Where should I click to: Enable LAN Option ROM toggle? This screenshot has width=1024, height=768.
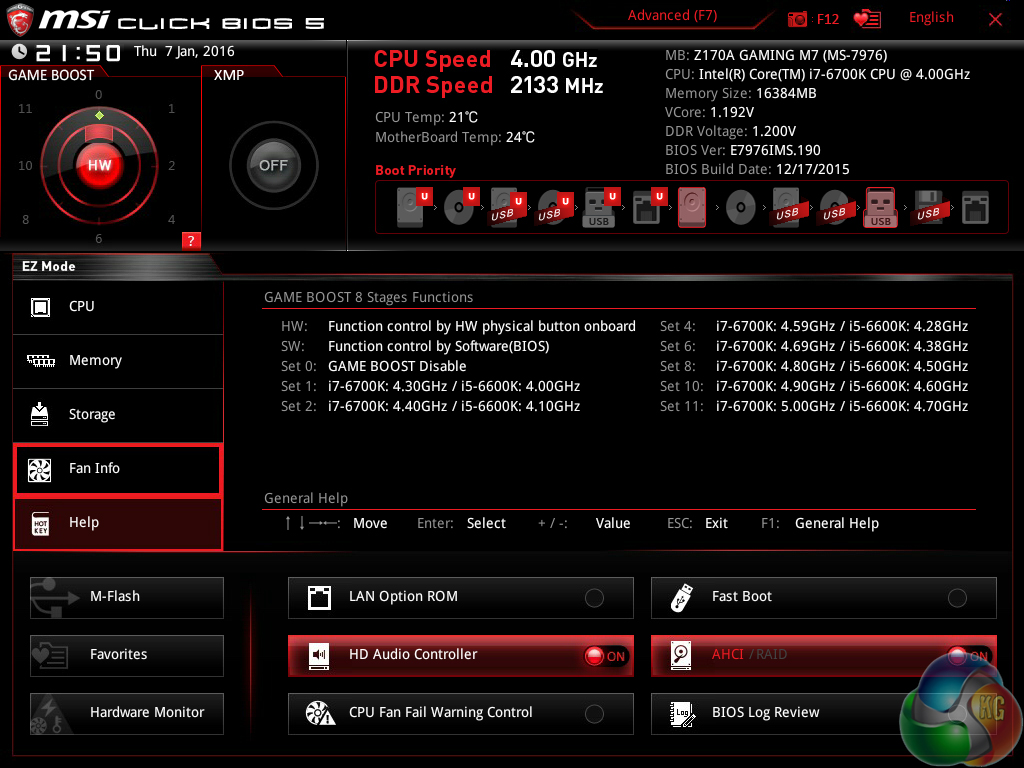click(x=594, y=598)
